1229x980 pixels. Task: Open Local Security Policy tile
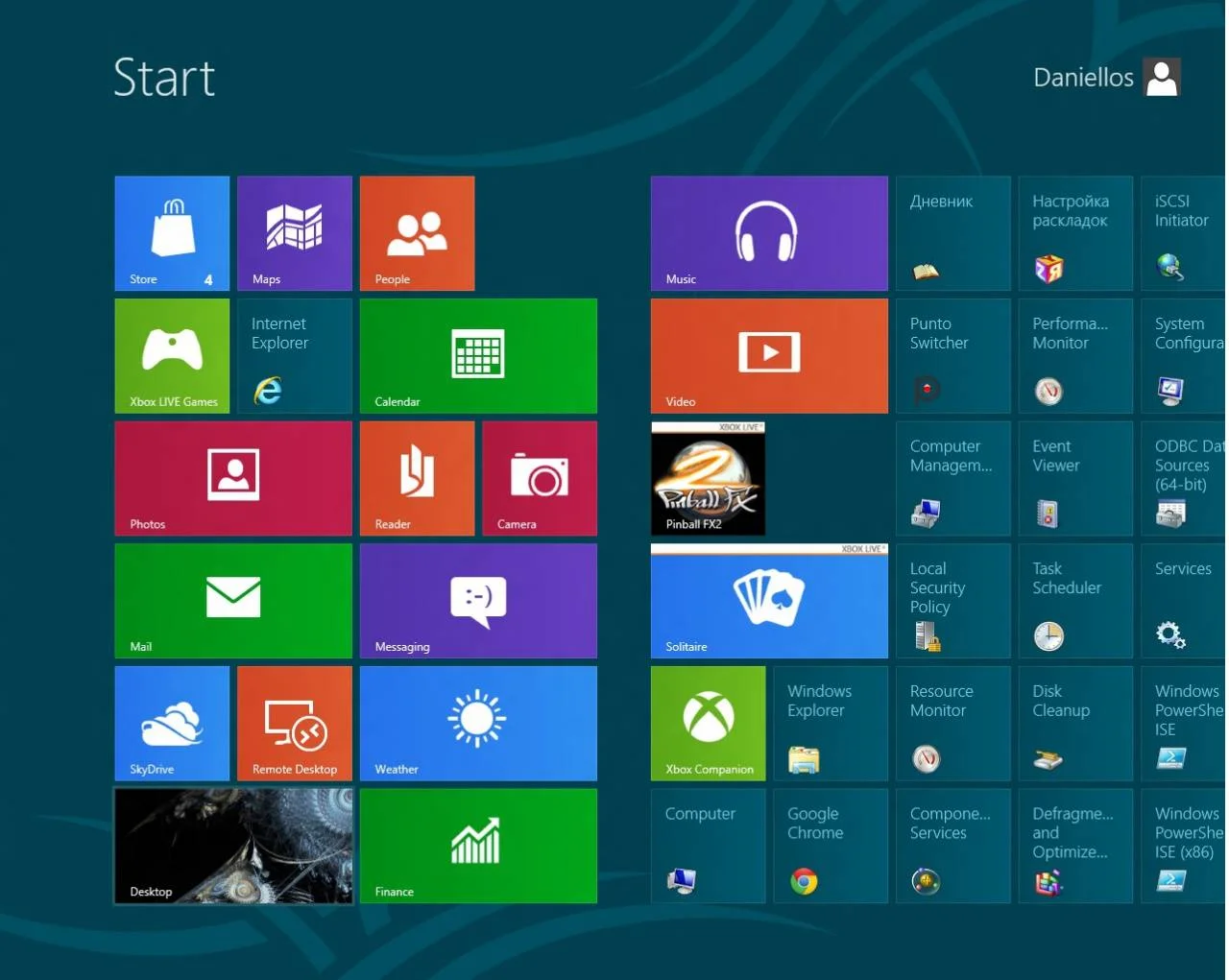click(952, 601)
